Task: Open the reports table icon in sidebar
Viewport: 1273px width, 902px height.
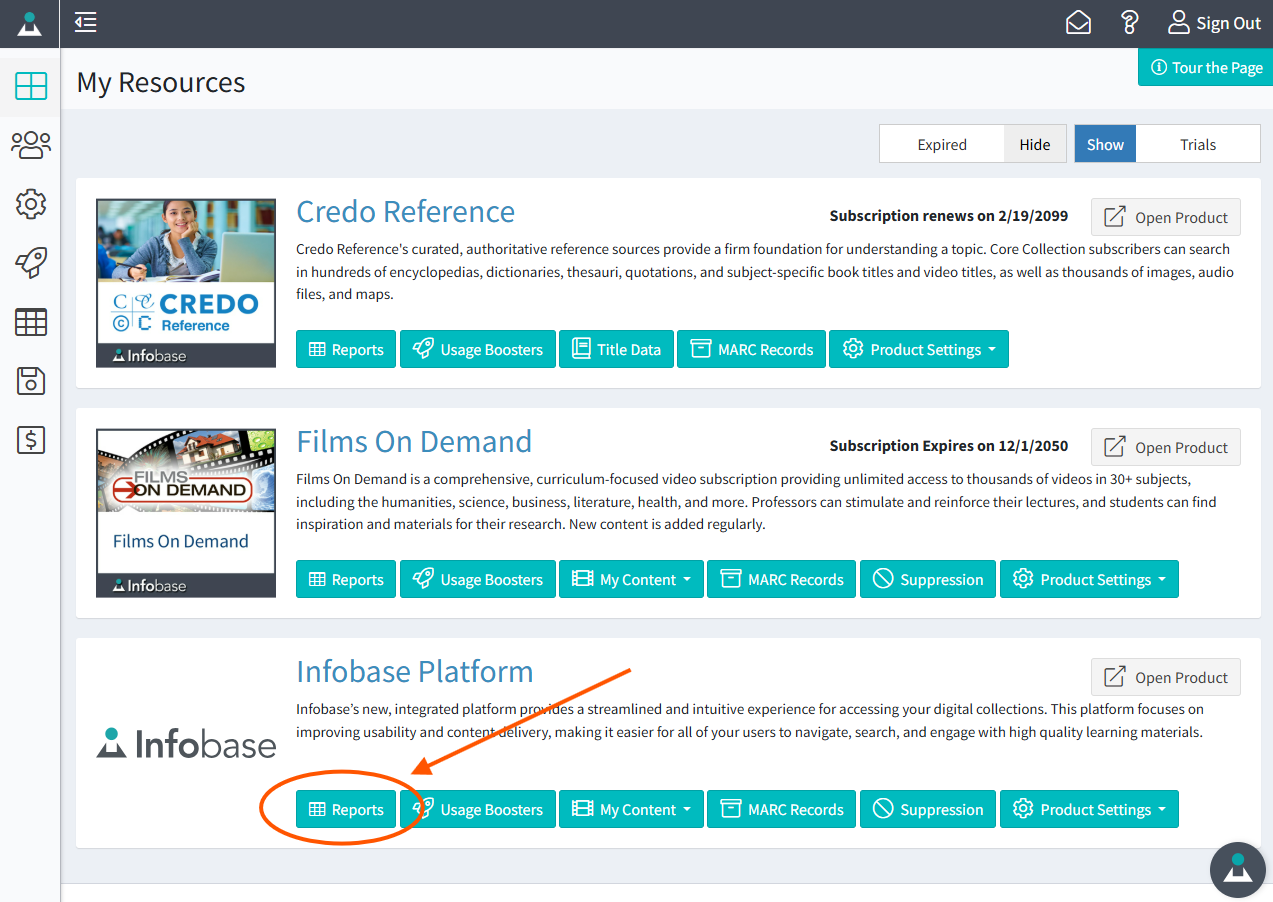Action: coord(30,322)
